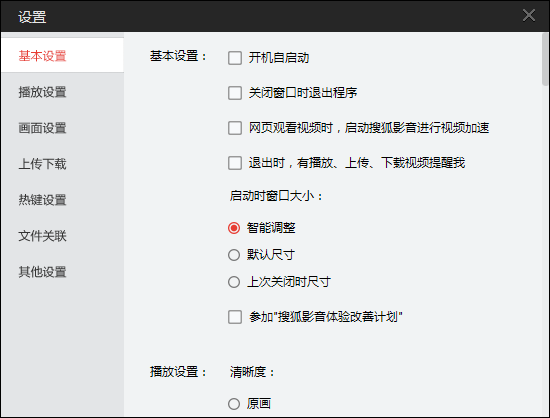
Task: Tick 参加搜狐影音体验改善计划 checkbox
Action: pyautogui.click(x=235, y=317)
